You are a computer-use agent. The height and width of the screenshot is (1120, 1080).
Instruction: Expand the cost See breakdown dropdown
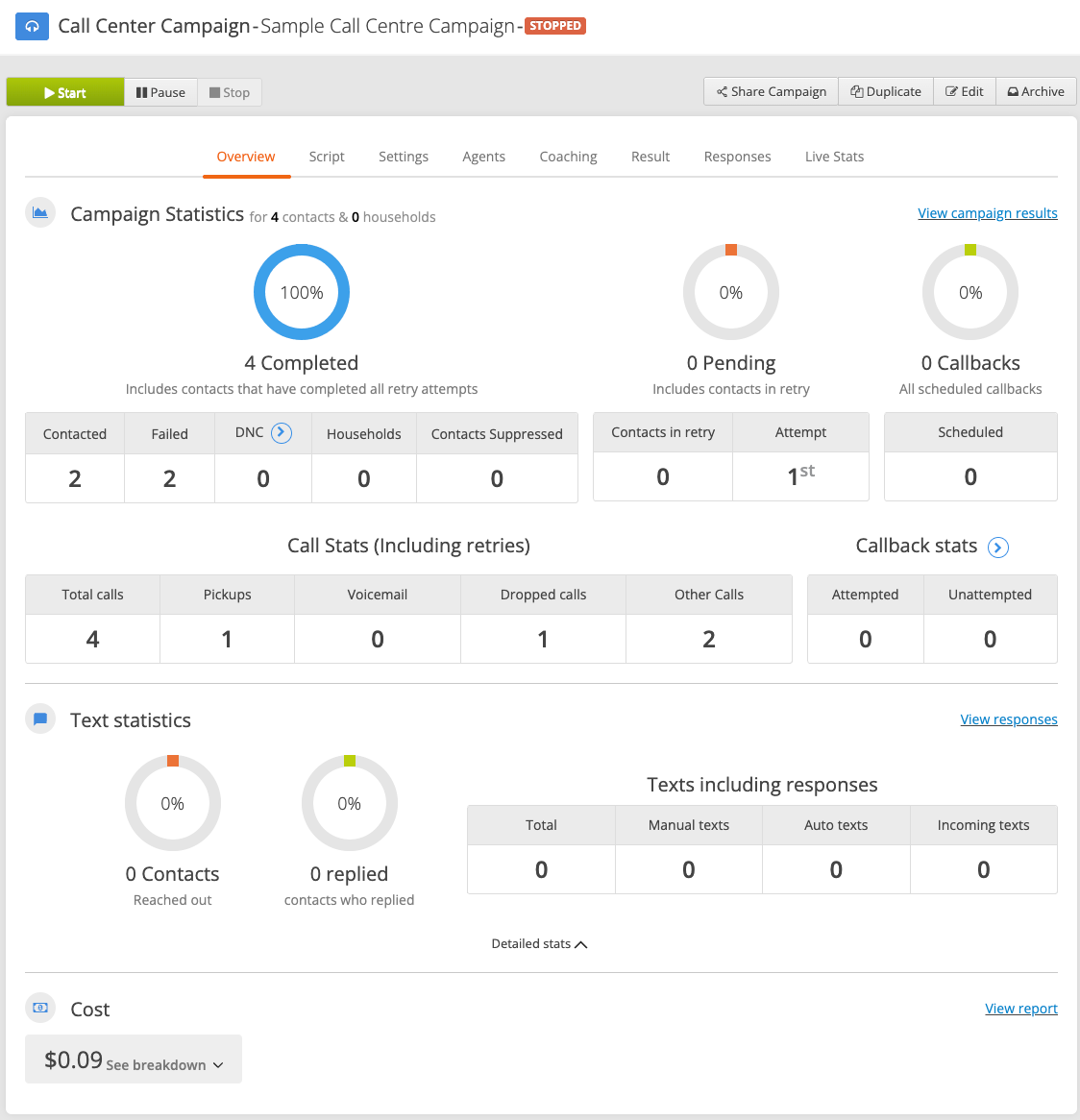[165, 1064]
